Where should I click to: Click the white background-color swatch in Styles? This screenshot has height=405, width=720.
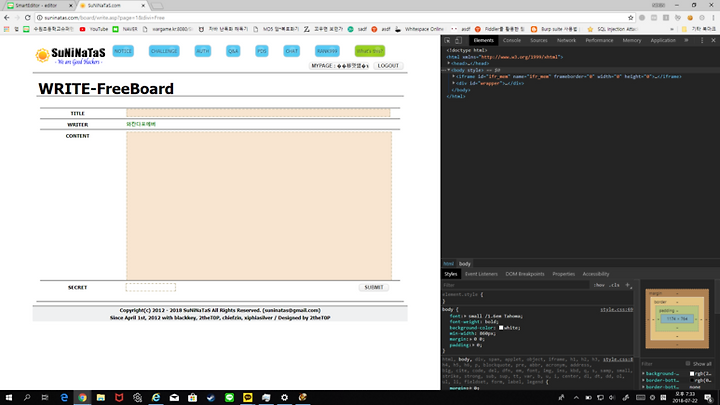coord(501,328)
